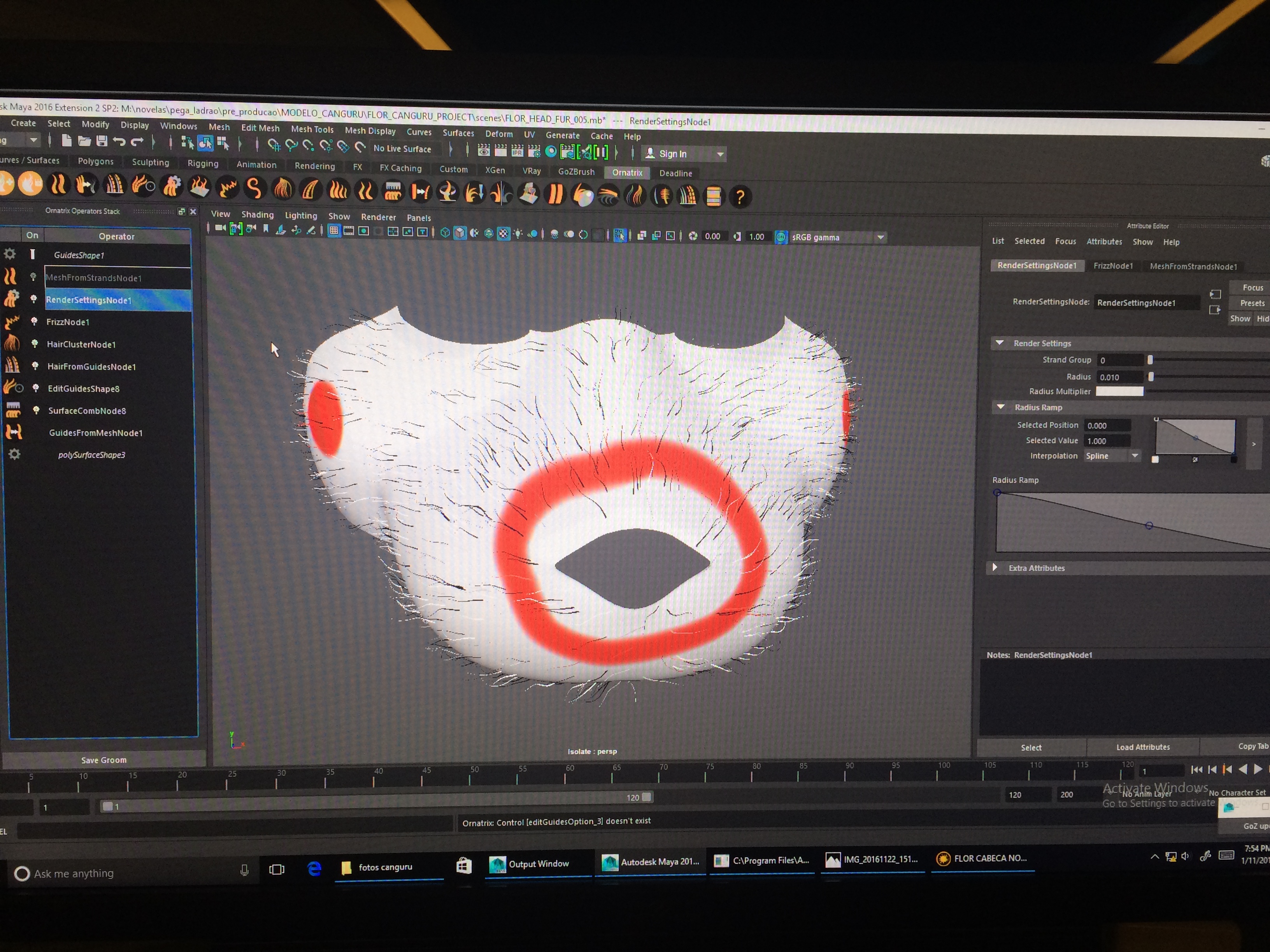Screen dimensions: 1270x952
Task: Click the icon beside GuidesFromMeshNode1 row
Action: [x=13, y=432]
